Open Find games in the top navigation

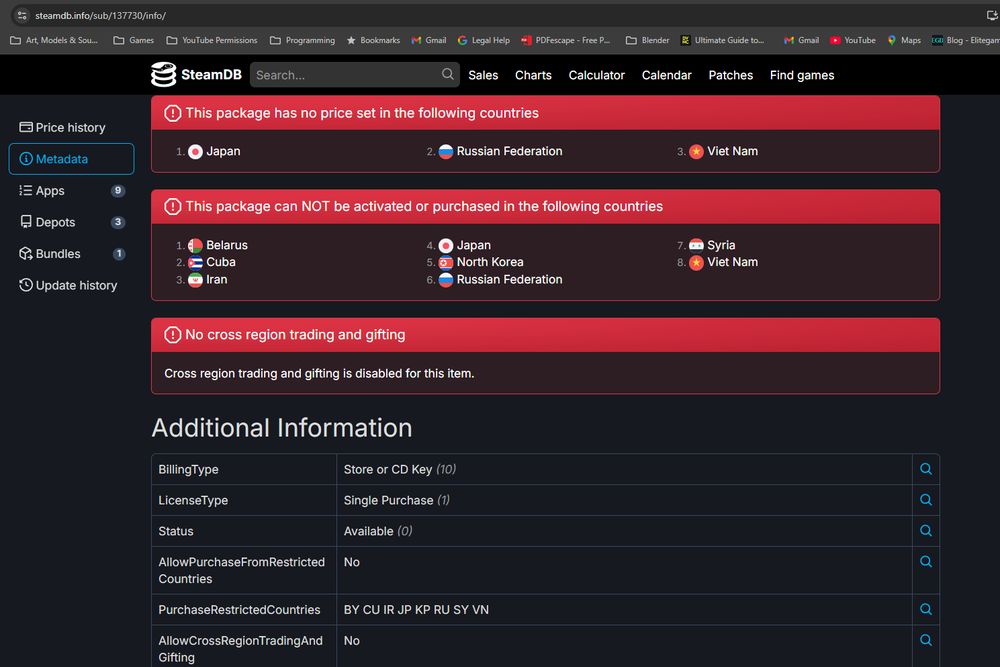[802, 75]
